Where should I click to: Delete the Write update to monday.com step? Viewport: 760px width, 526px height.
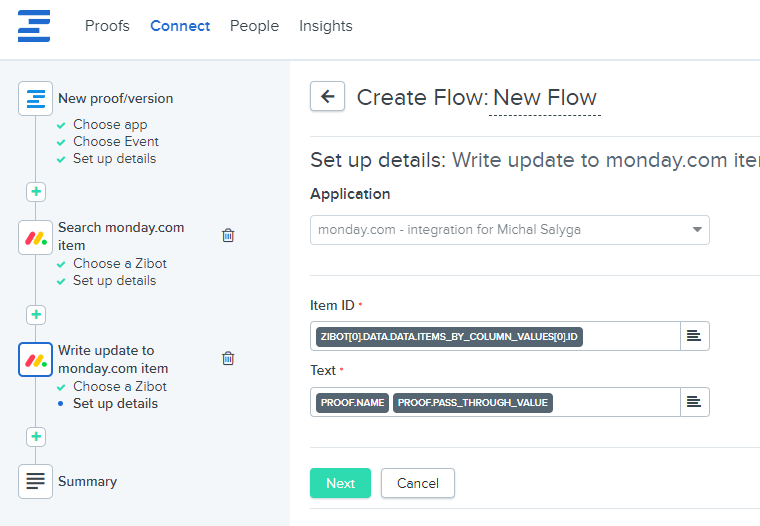click(228, 358)
